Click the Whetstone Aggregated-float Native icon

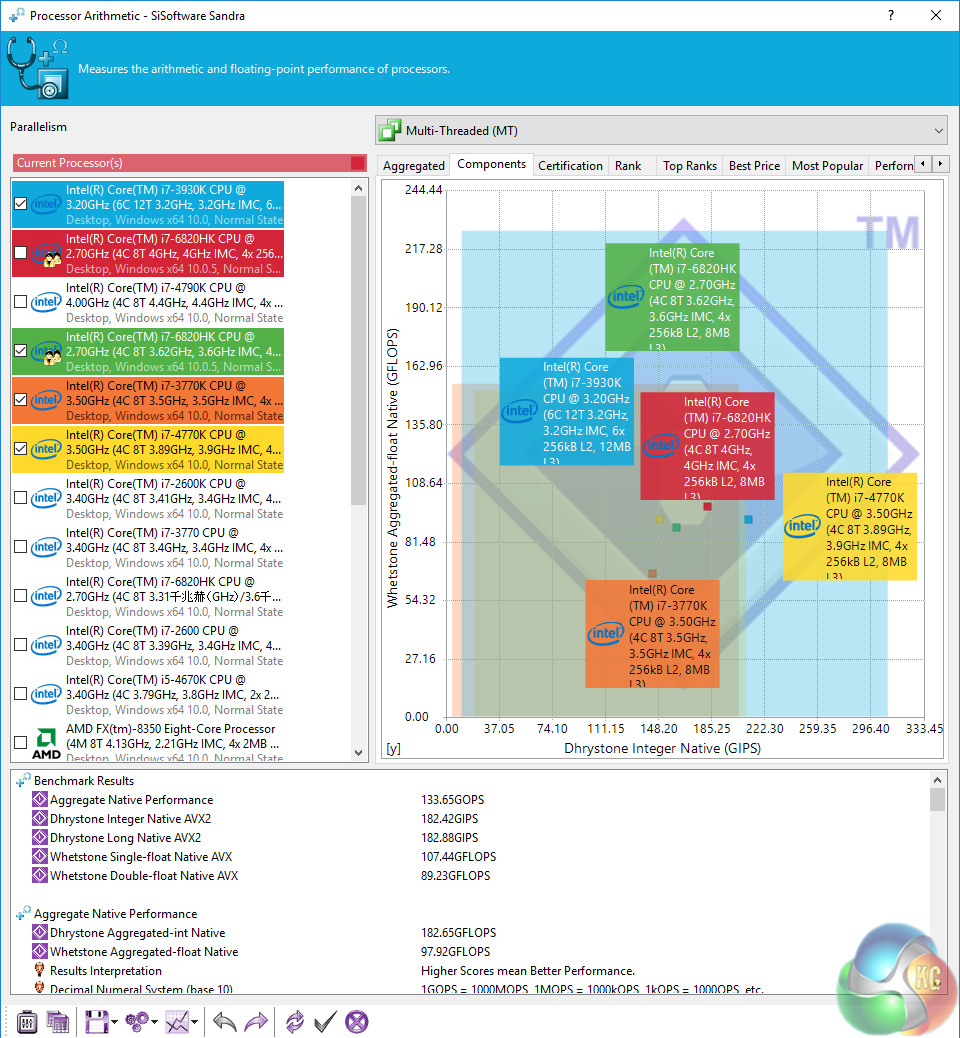coord(40,951)
